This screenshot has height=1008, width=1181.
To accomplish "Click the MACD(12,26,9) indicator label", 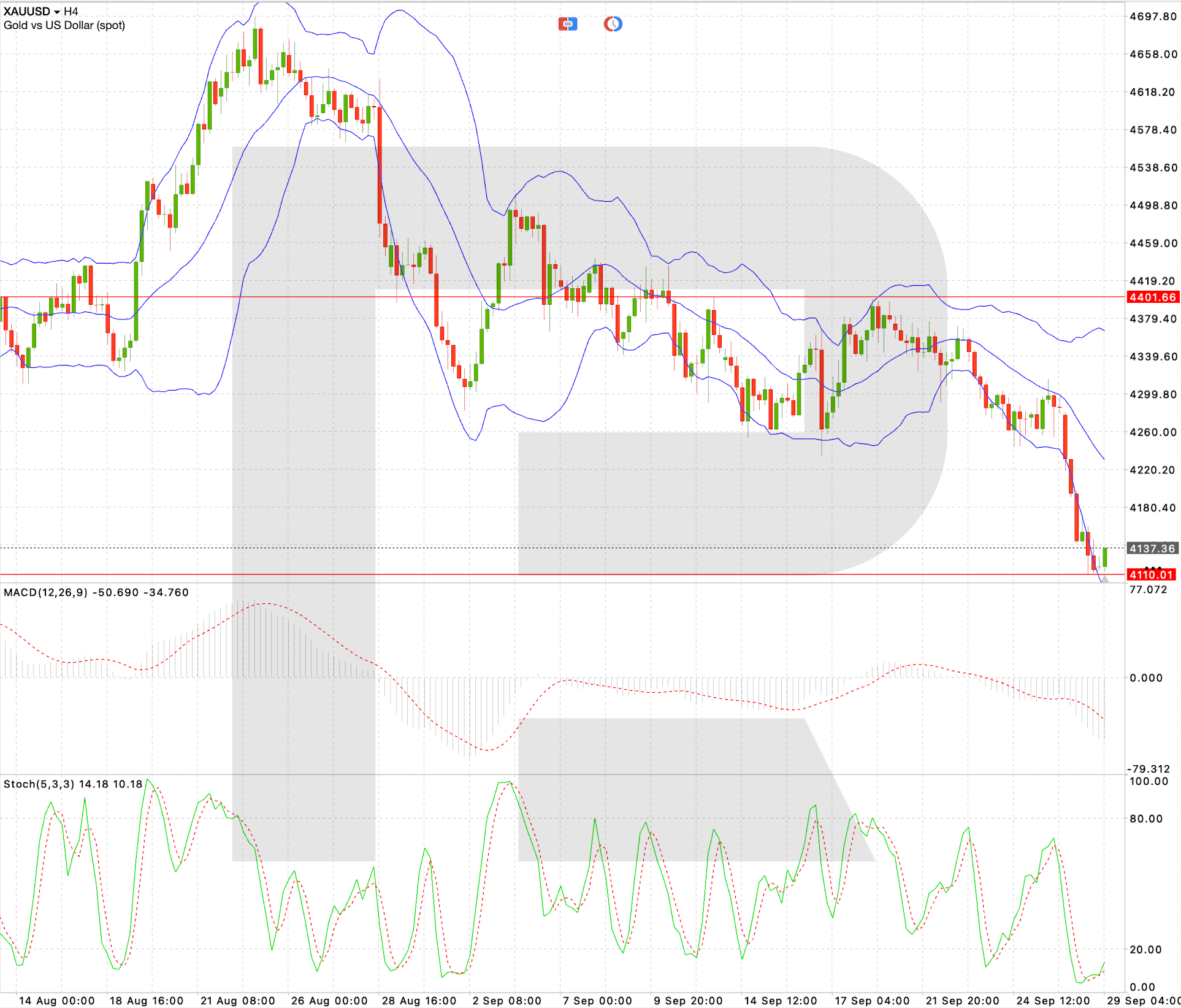I will (x=46, y=592).
